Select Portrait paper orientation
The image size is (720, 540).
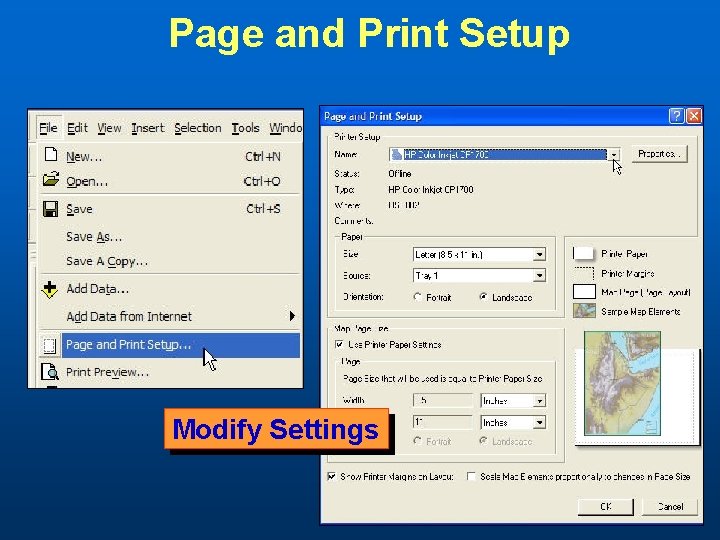pyautogui.click(x=417, y=297)
